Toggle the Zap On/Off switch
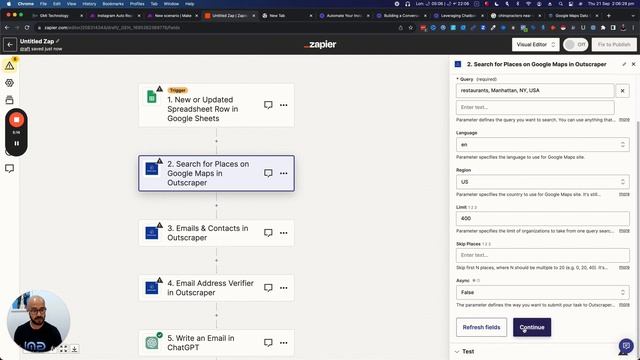640x360 pixels. (576, 44)
